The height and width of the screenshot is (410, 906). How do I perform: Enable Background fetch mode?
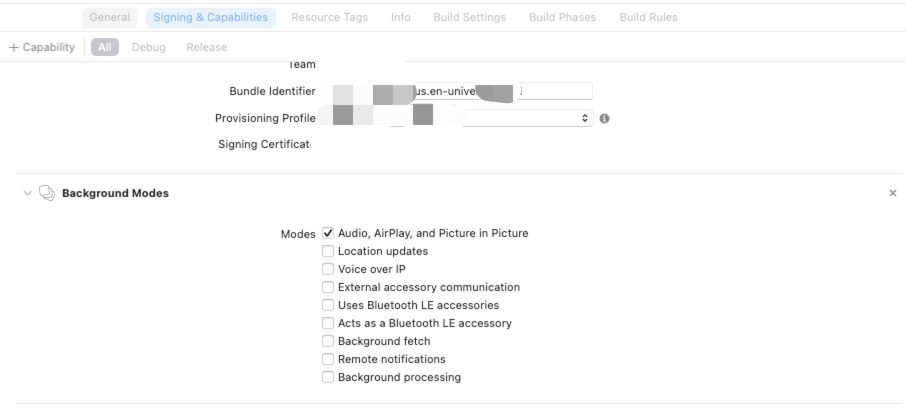(x=328, y=341)
